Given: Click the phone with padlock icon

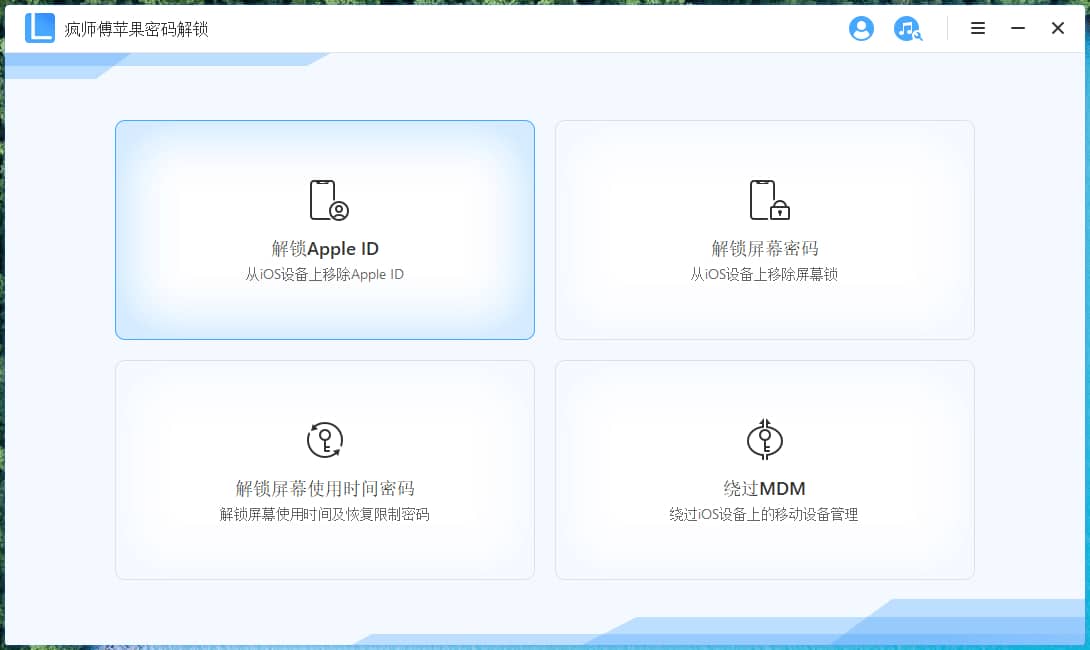Looking at the screenshot, I should pyautogui.click(x=769, y=200).
